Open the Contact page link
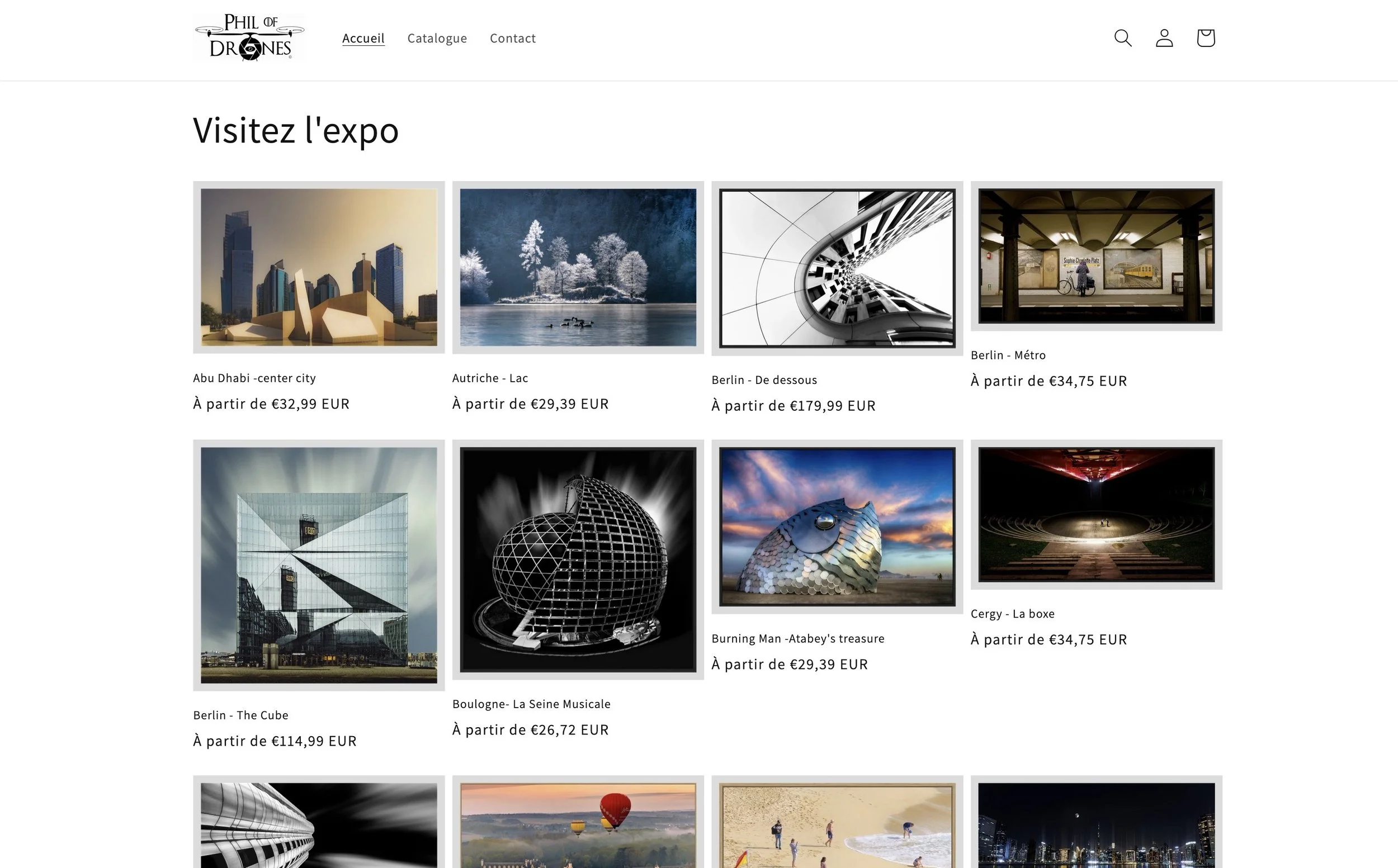 (x=512, y=38)
